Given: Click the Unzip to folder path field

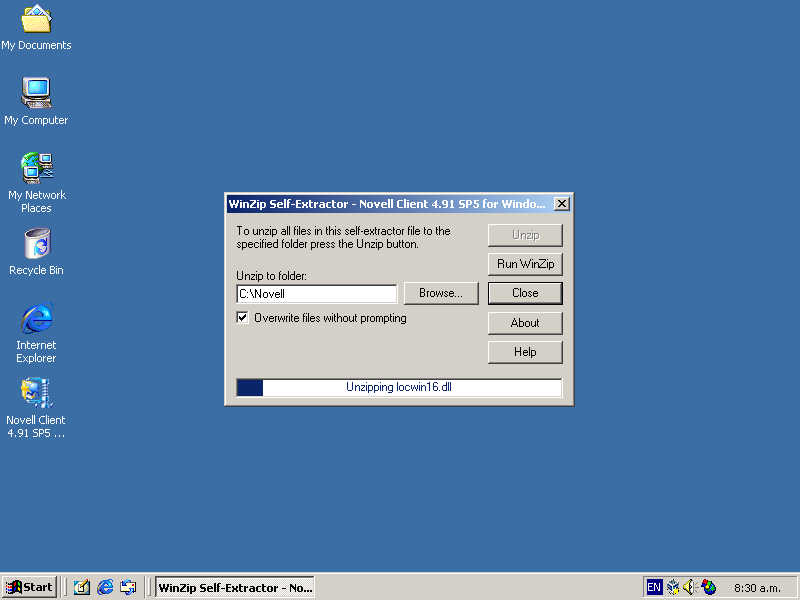Looking at the screenshot, I should (317, 294).
